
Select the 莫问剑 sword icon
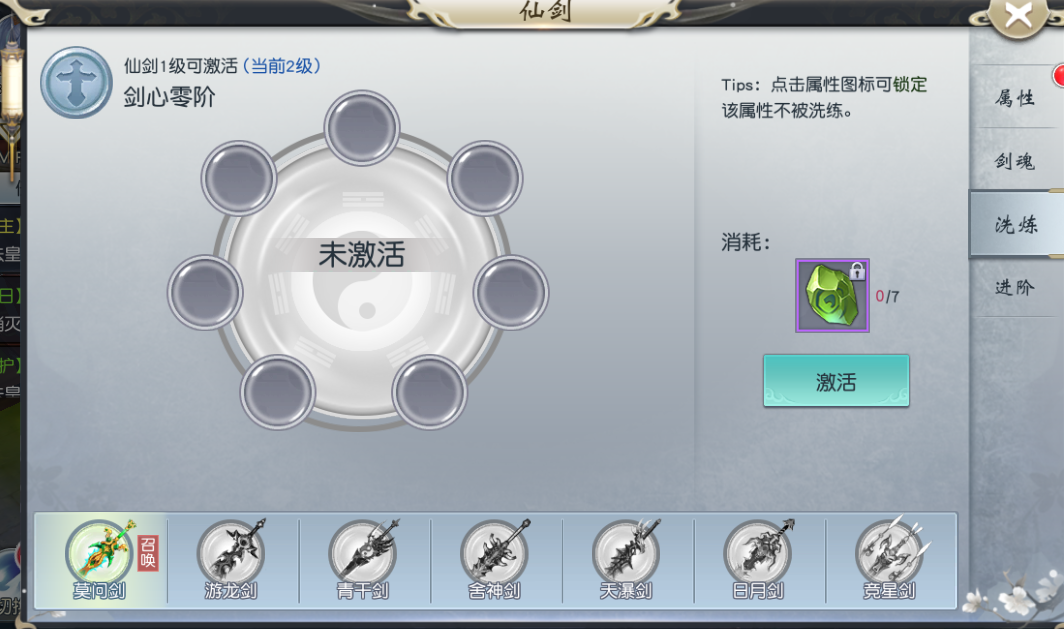(99, 554)
